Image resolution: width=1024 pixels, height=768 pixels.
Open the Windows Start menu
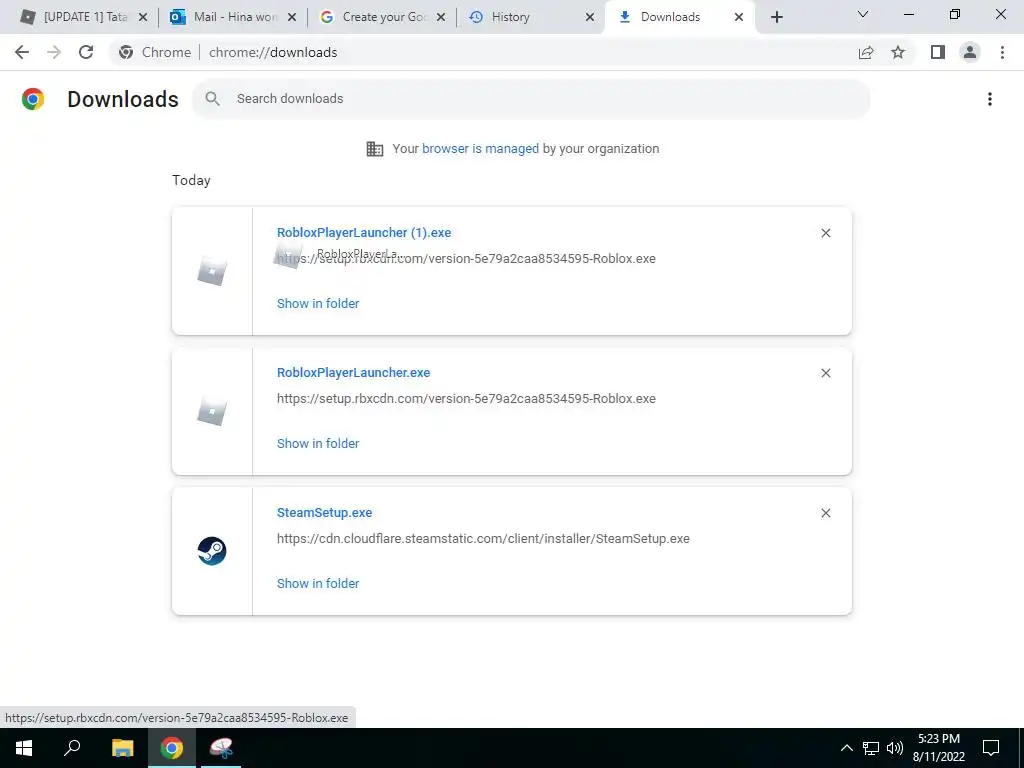click(x=24, y=748)
